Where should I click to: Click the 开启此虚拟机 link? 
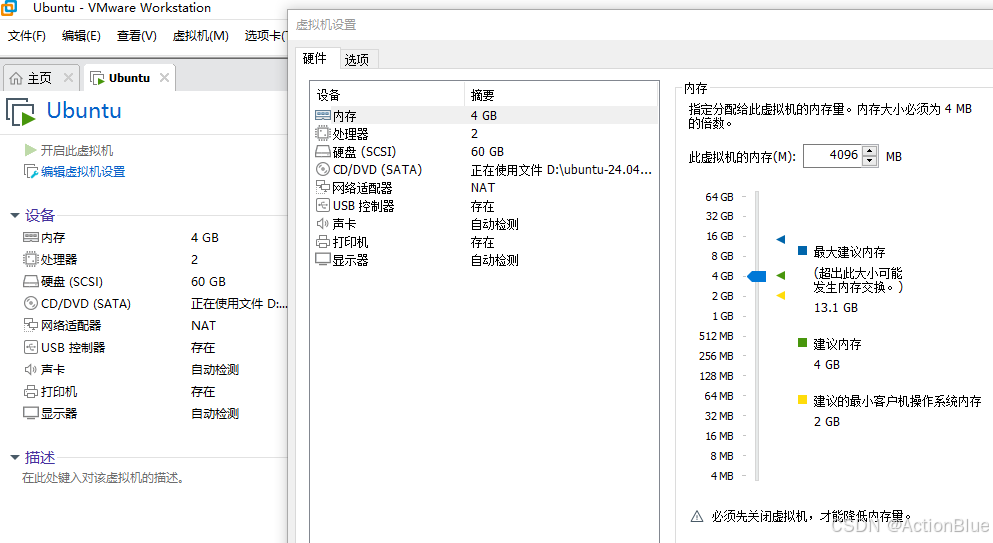tap(77, 150)
